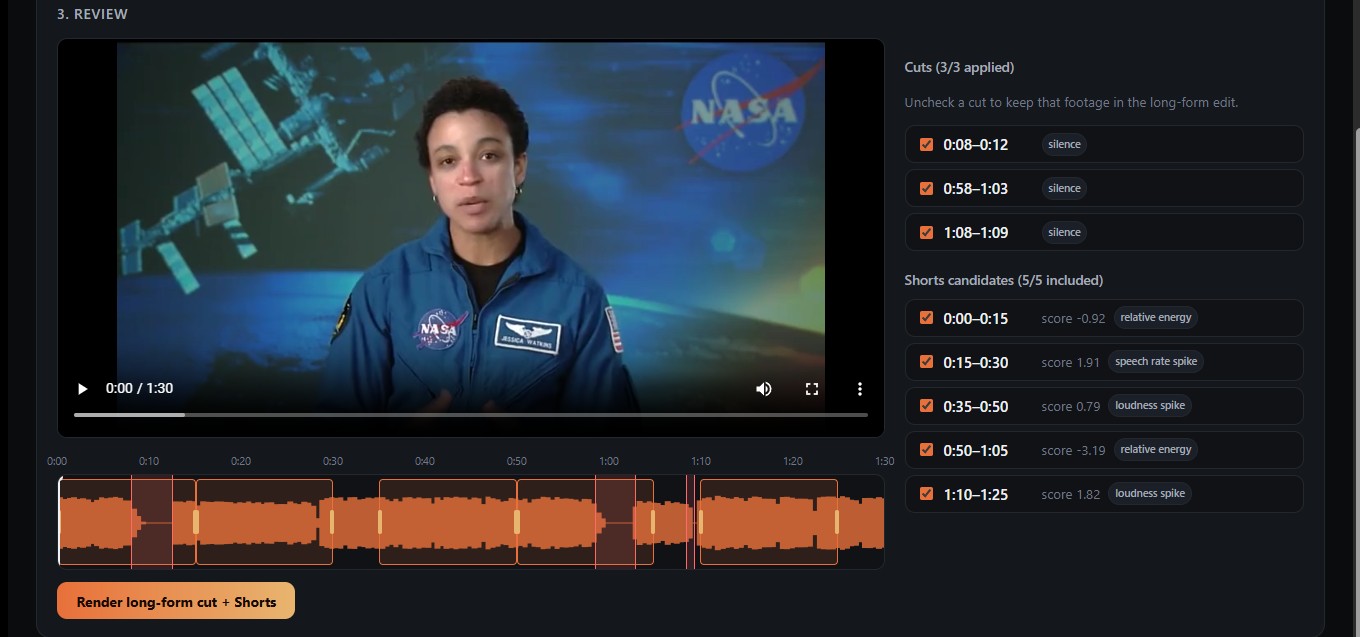Click the loudness spike tag on 1:10–1:25

coord(1150,494)
